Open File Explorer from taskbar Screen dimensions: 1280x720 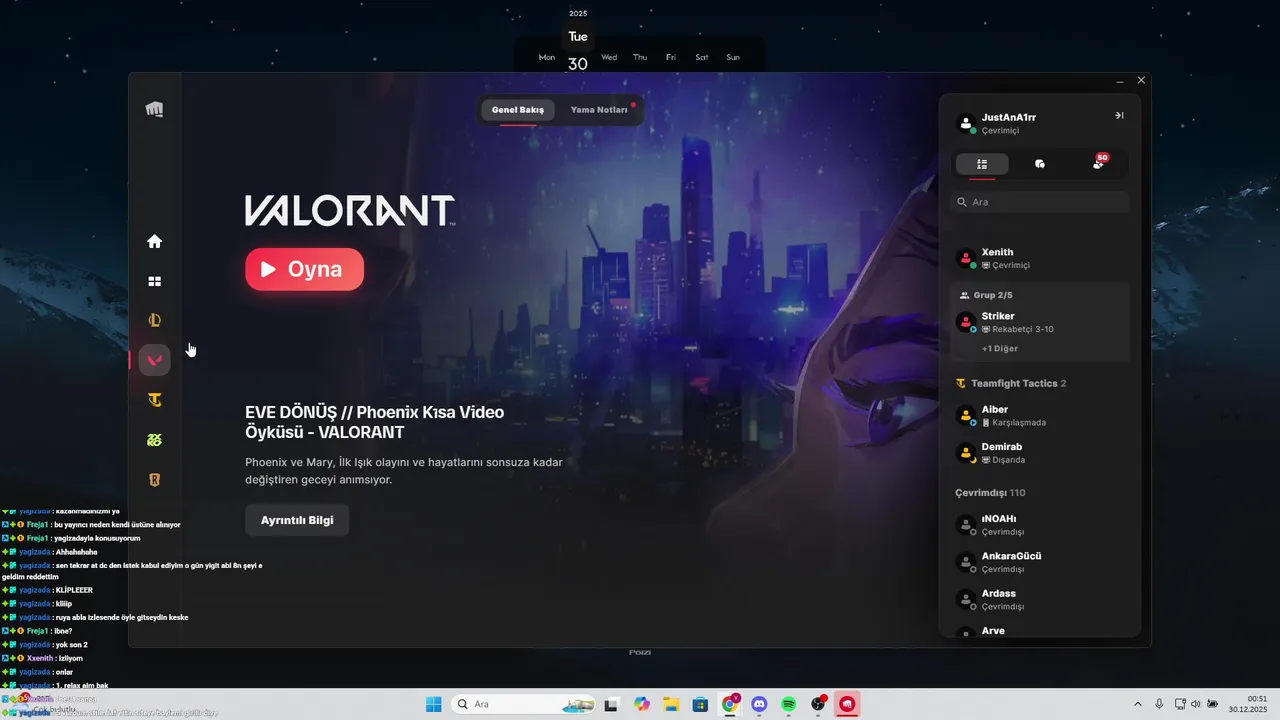(x=671, y=704)
